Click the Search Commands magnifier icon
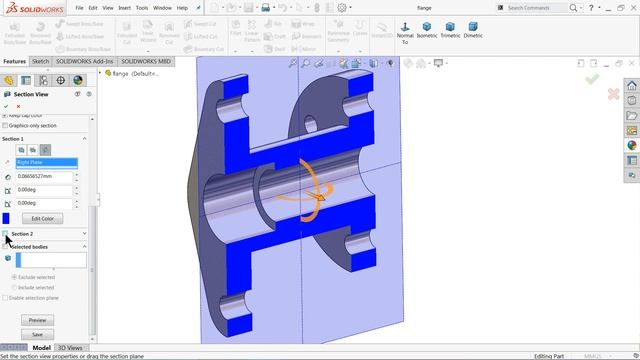 [573, 8]
